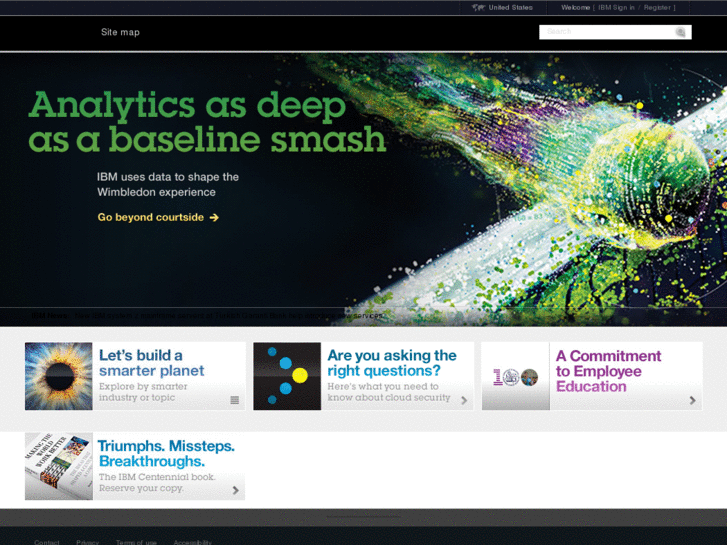Open Are you asking the right questions link
This screenshot has width=727, height=545.
pyautogui.click(x=392, y=363)
